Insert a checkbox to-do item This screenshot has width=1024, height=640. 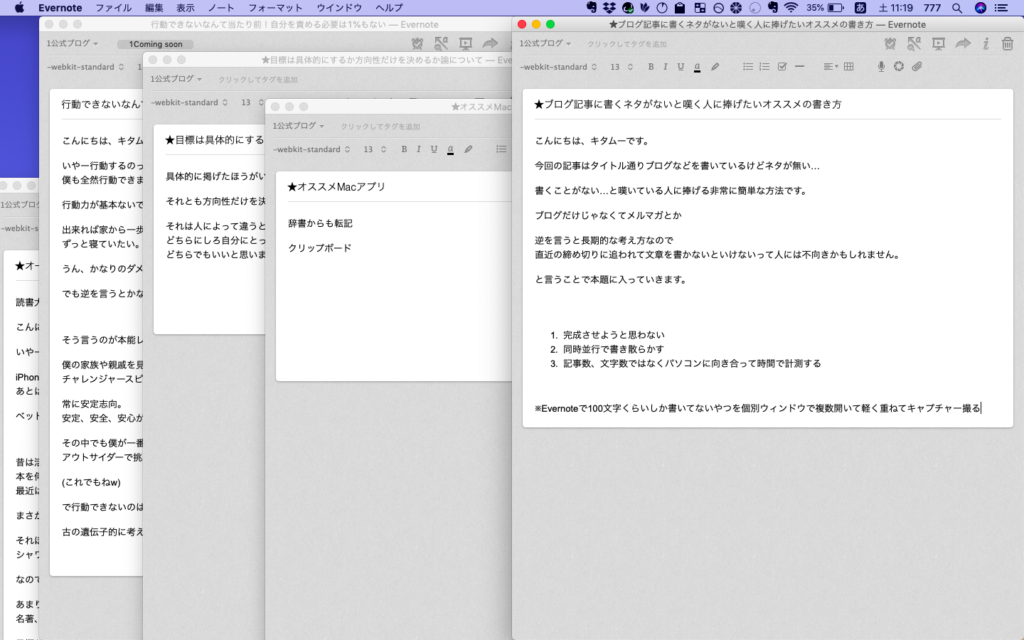[782, 67]
